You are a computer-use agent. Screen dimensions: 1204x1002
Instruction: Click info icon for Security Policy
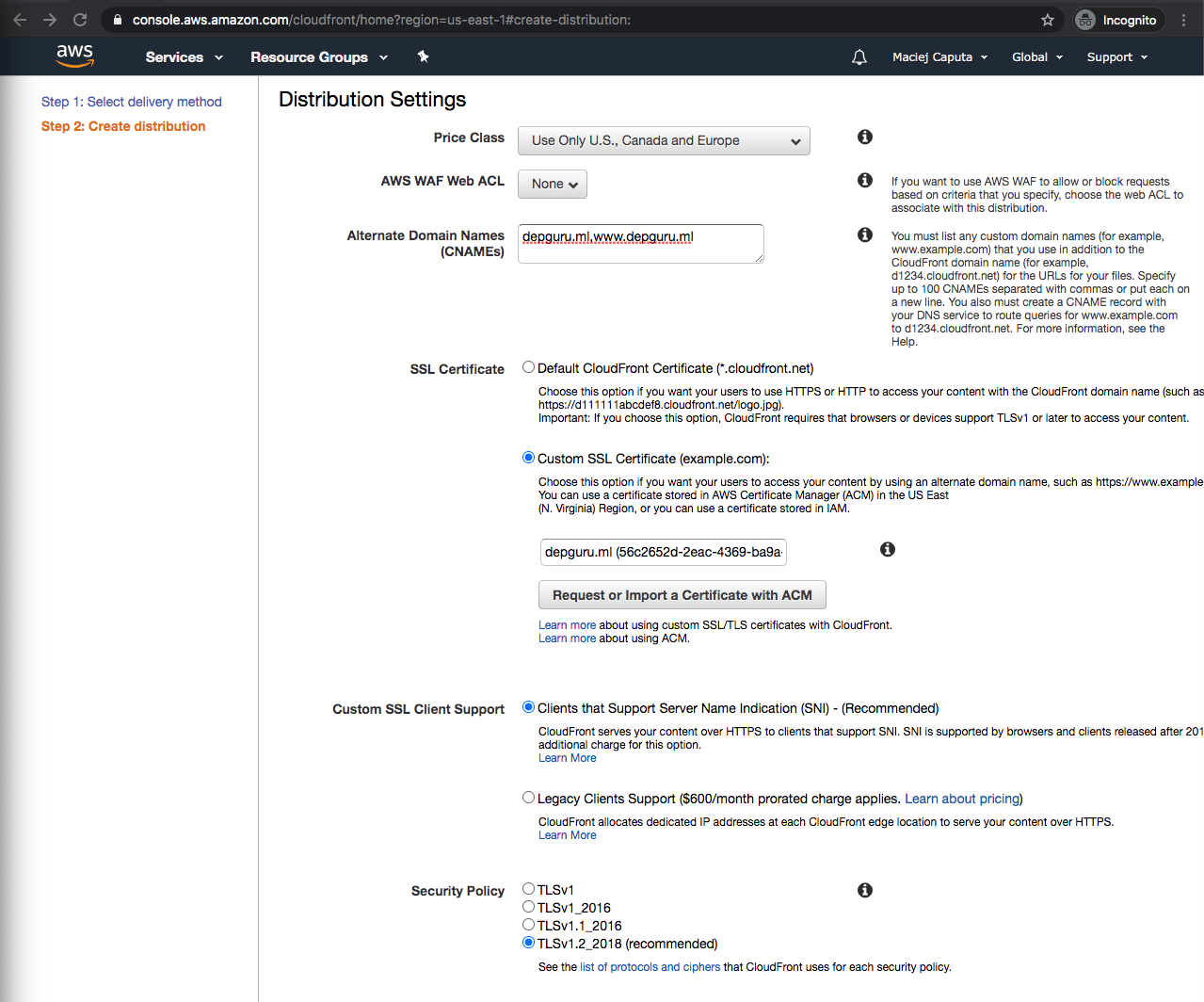pyautogui.click(x=864, y=890)
